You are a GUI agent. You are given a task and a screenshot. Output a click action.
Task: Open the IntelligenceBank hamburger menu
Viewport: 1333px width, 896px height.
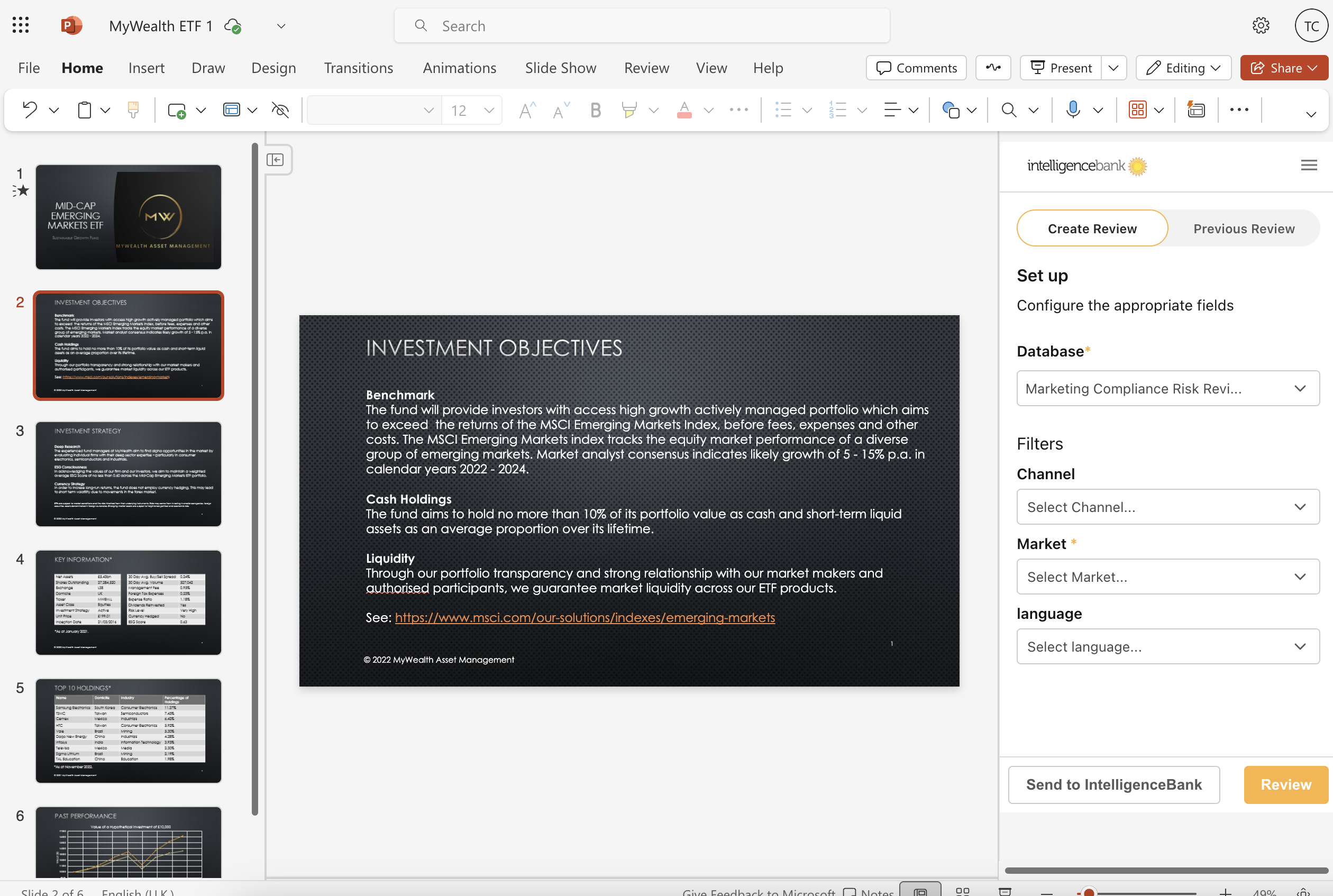1309,166
